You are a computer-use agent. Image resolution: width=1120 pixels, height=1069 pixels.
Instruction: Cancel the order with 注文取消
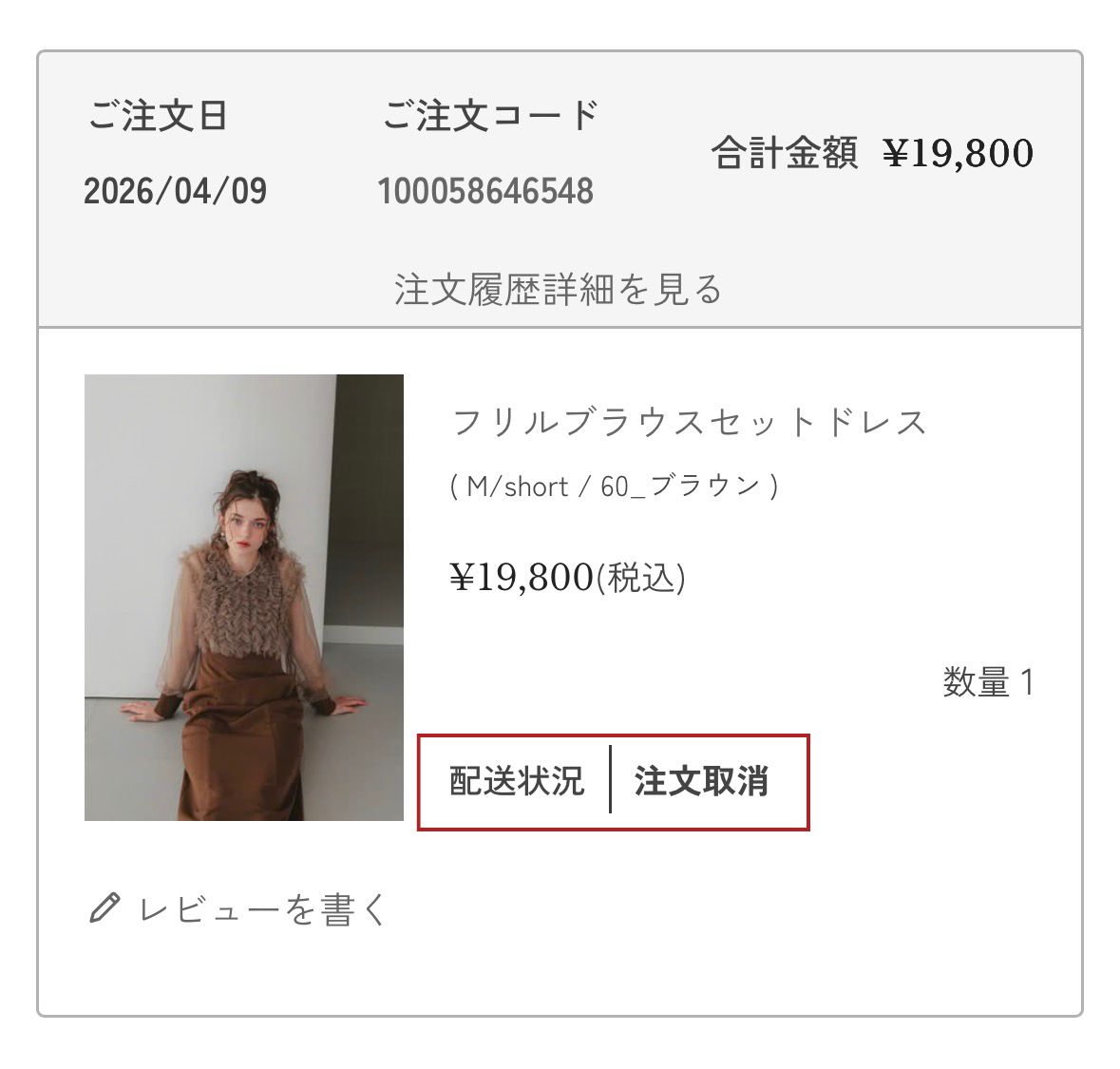coord(701,780)
